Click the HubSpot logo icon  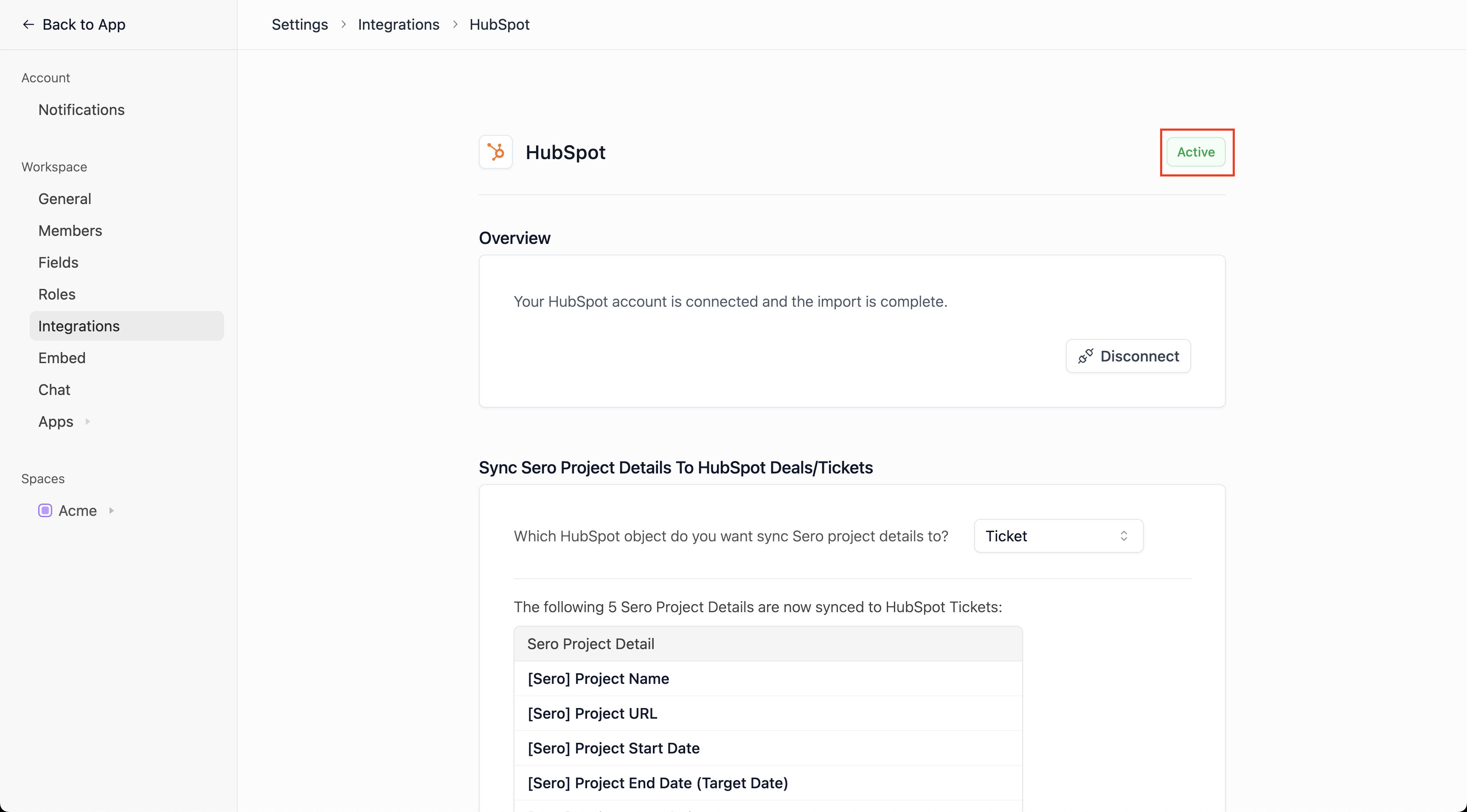tap(495, 152)
